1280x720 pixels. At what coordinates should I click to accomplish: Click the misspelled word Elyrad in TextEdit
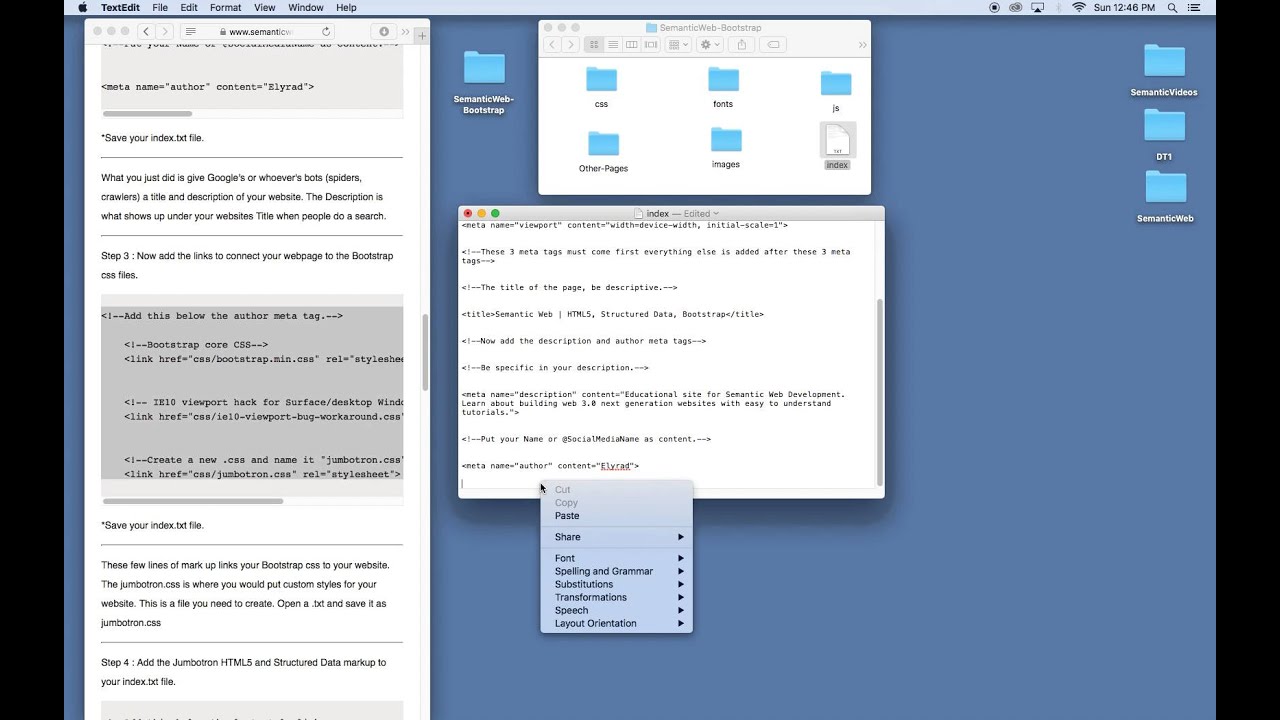[615, 466]
